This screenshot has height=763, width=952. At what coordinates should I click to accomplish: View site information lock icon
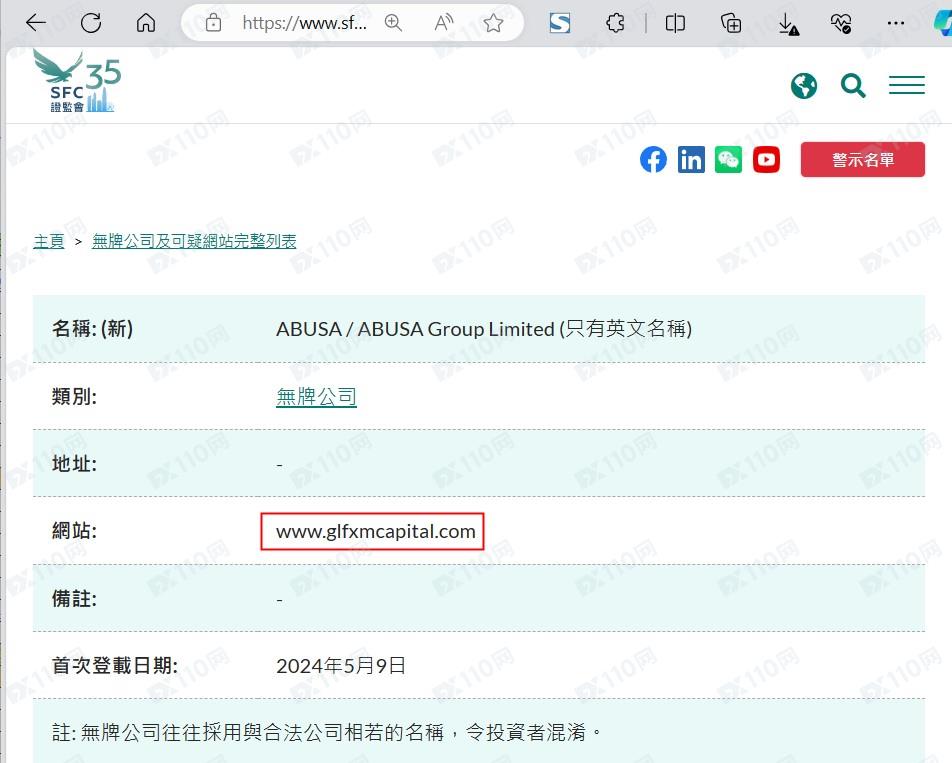tap(213, 23)
